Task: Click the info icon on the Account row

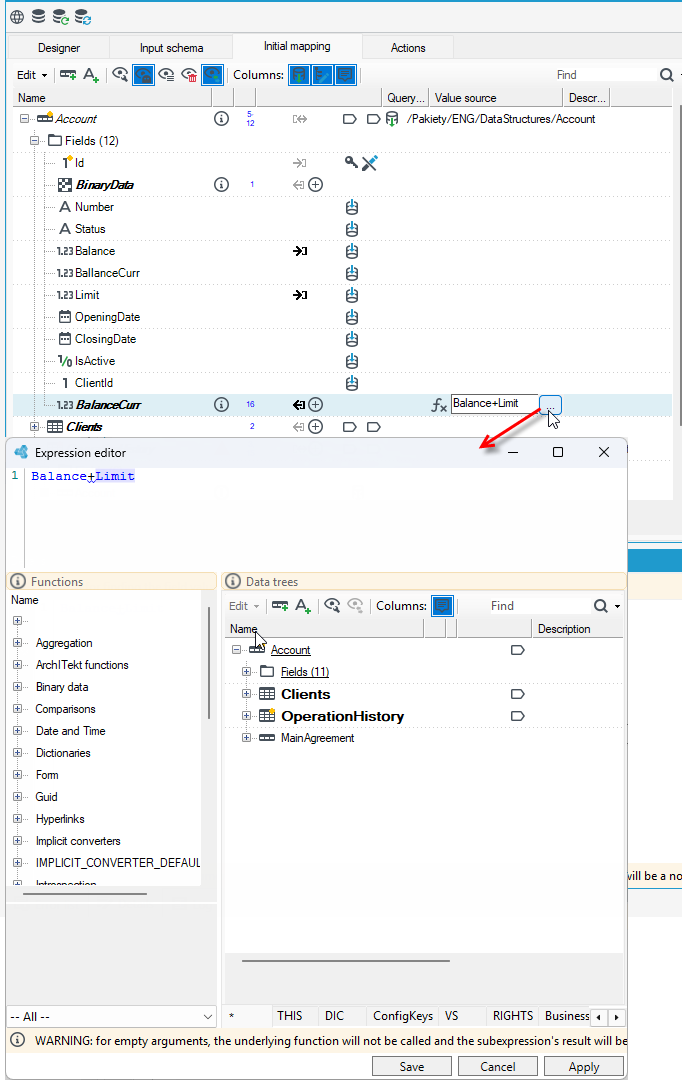Action: (221, 119)
